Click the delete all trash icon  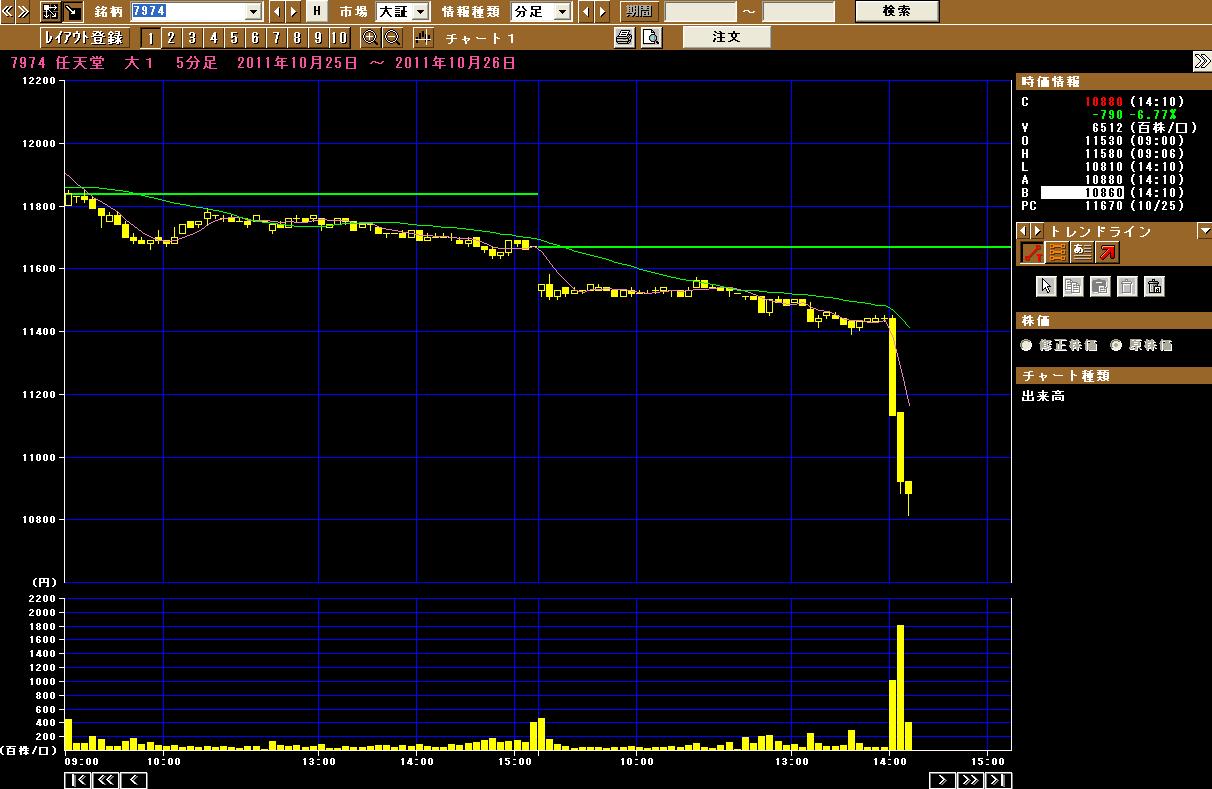1154,287
